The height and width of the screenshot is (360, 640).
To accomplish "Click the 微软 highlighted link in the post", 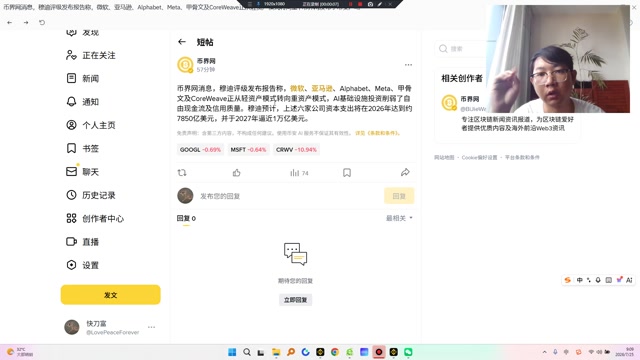I will (x=297, y=88).
